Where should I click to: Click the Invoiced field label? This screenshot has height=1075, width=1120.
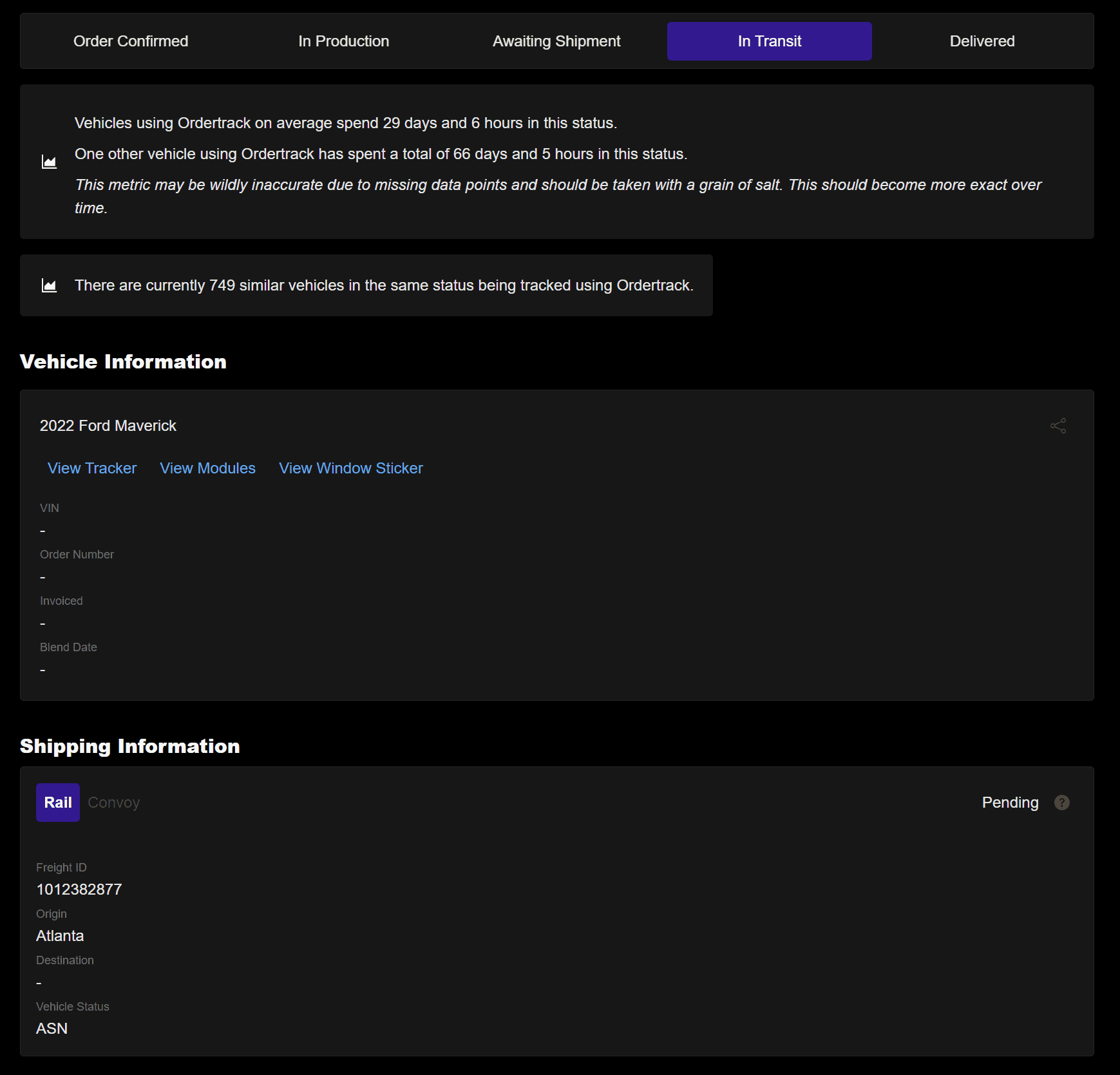pyautogui.click(x=61, y=601)
